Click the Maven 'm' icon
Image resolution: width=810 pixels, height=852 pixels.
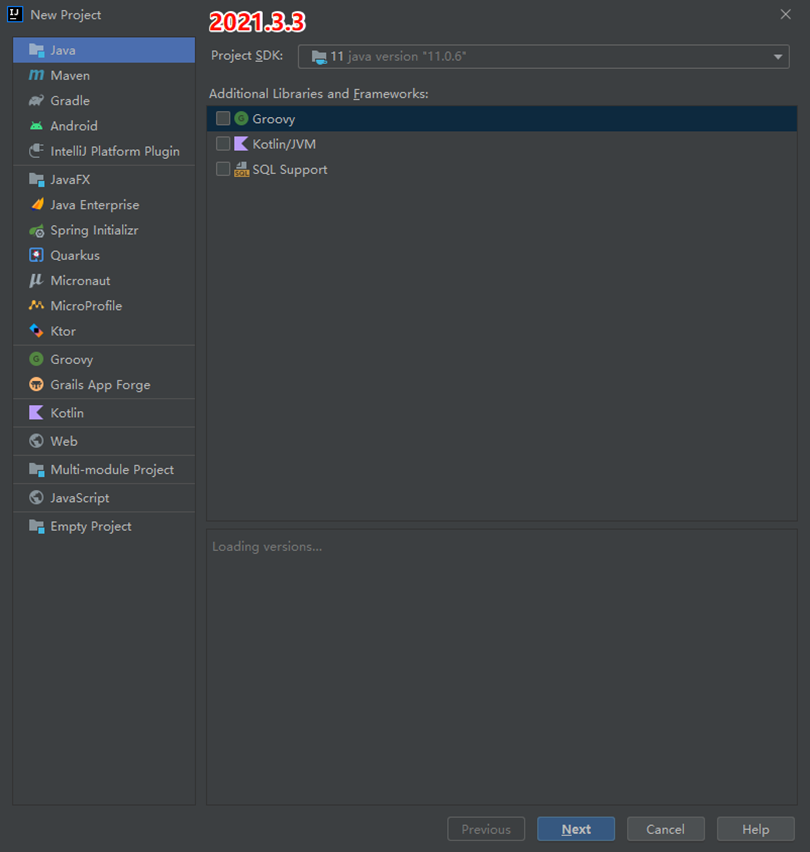tap(36, 75)
